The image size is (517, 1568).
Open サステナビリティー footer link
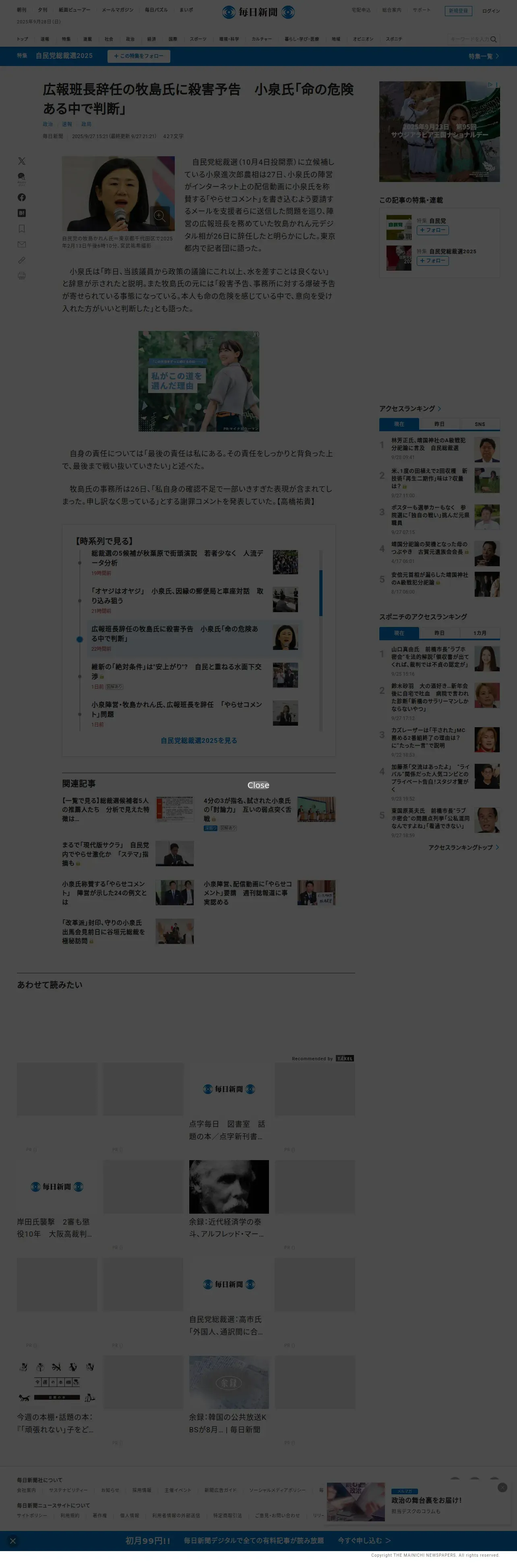coord(68,1490)
